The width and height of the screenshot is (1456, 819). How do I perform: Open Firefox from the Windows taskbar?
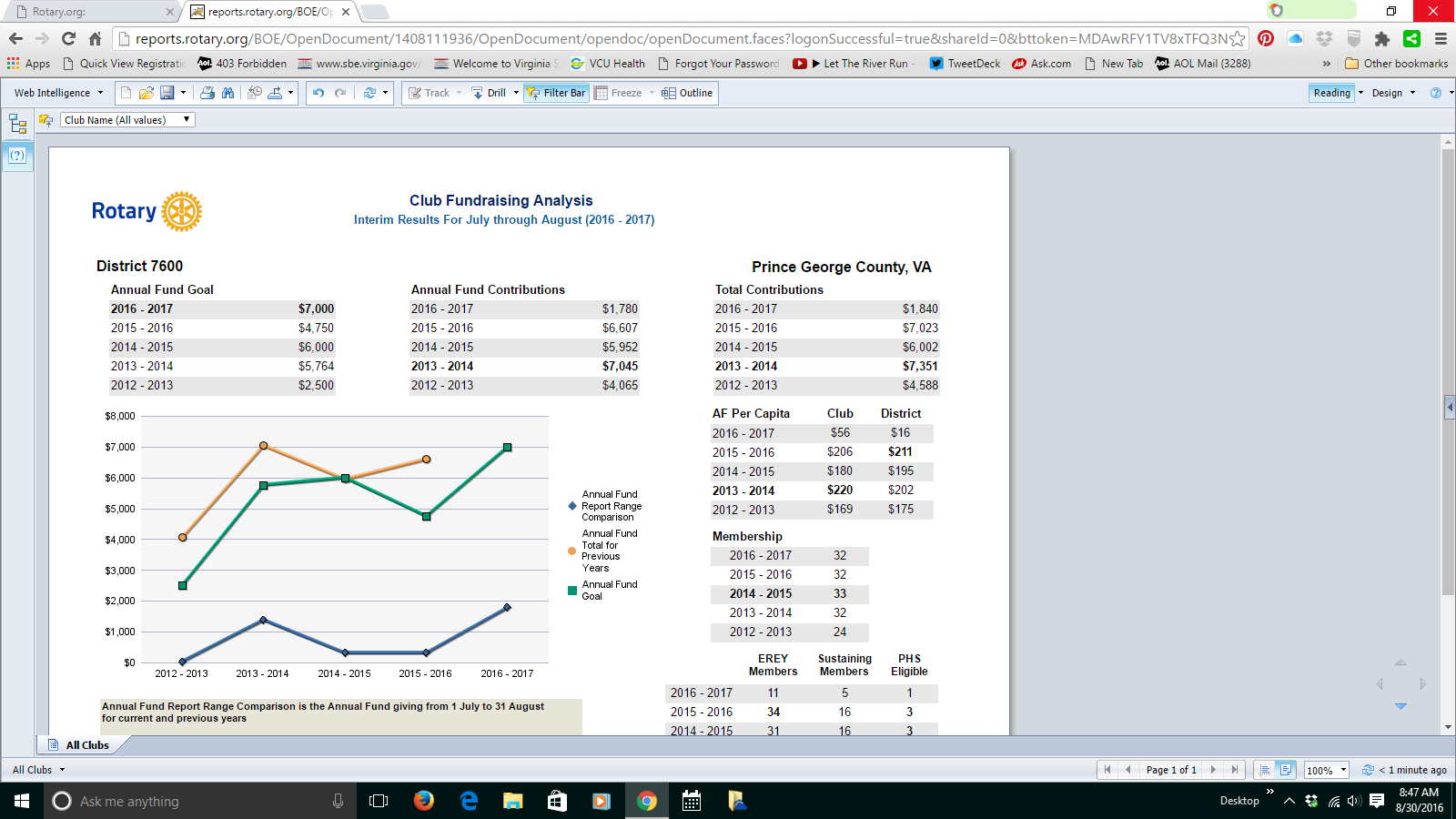(424, 801)
